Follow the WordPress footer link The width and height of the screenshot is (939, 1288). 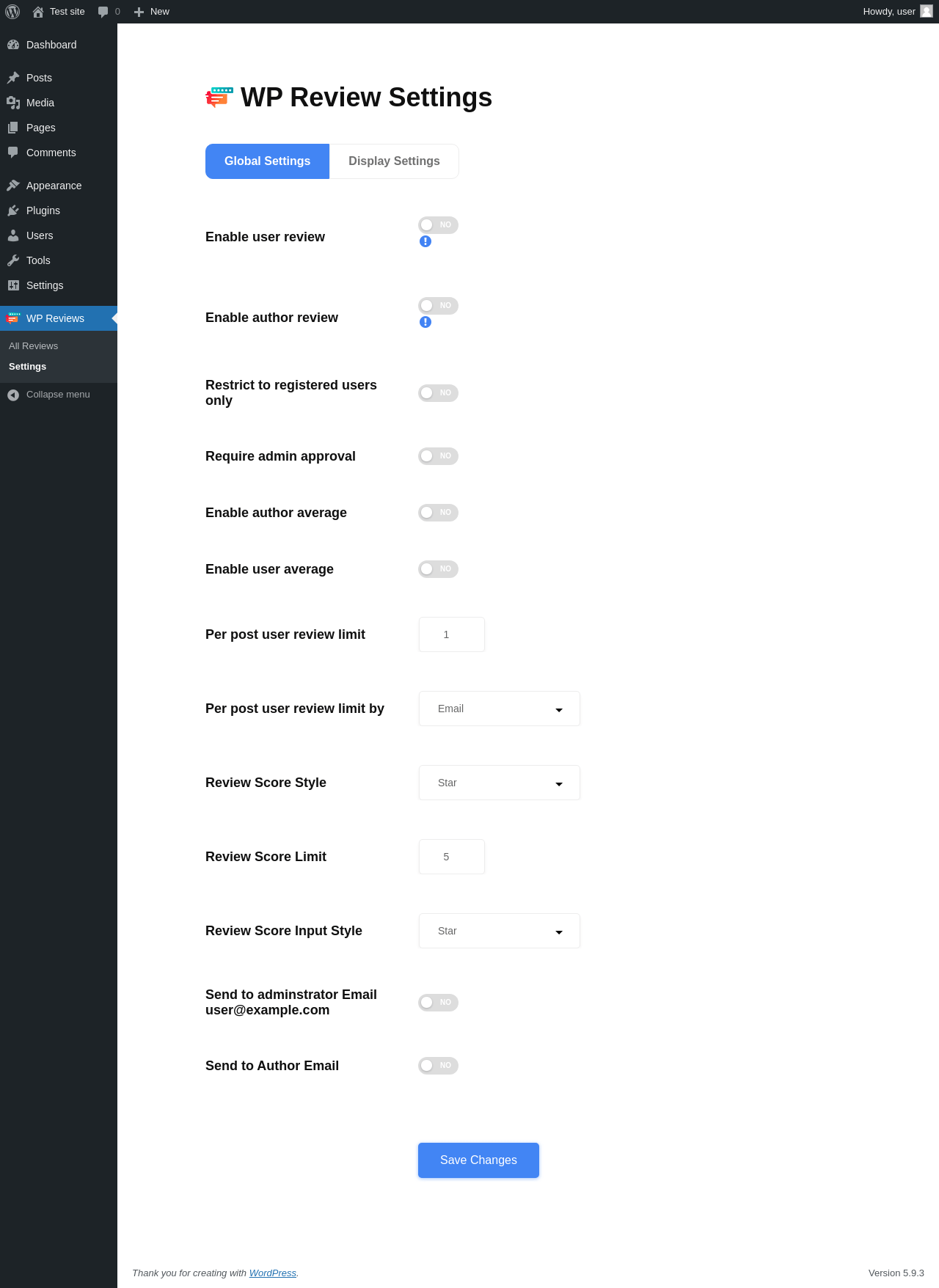[272, 1273]
